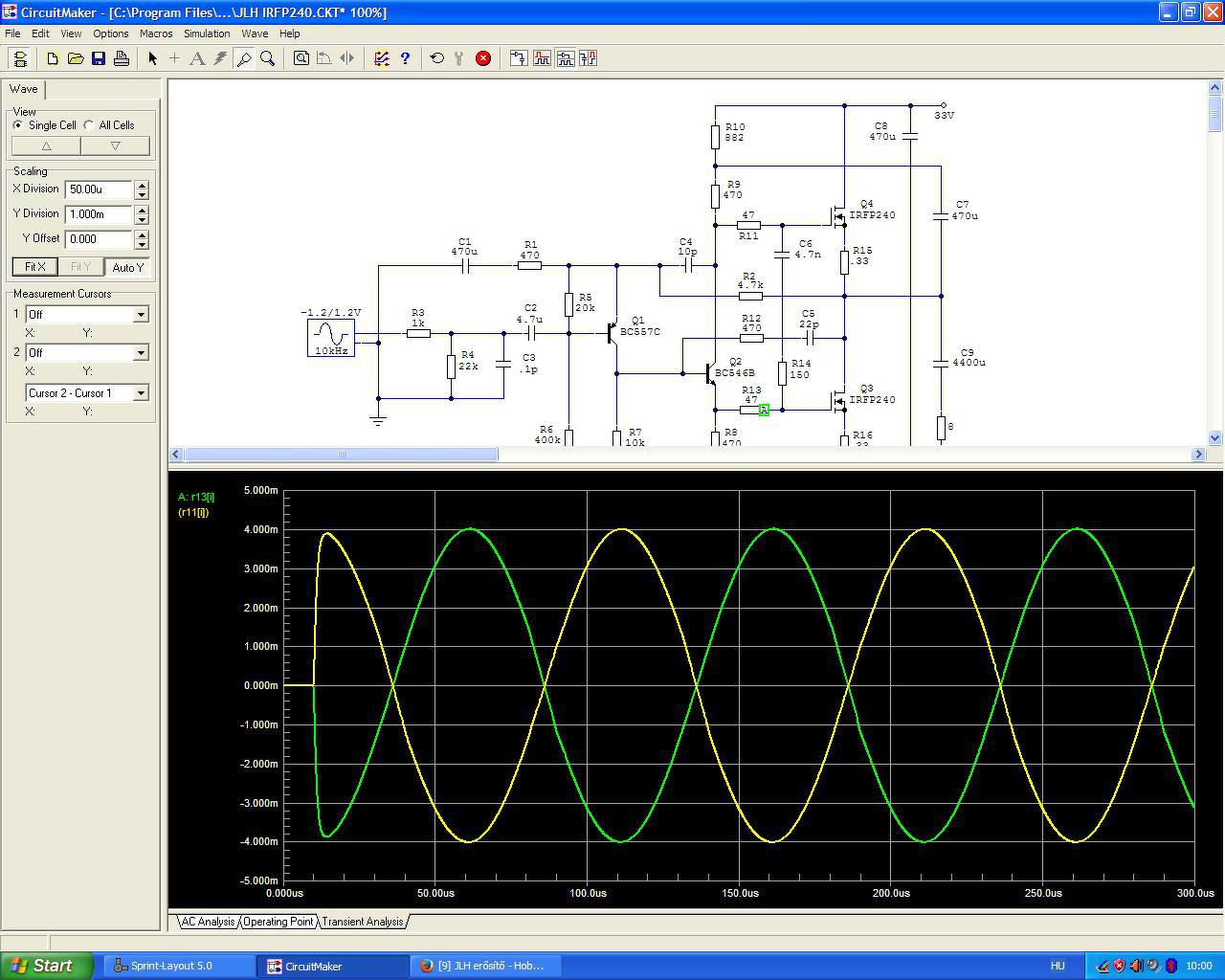The width and height of the screenshot is (1225, 980).
Task: Open the new document icon
Action: 53,58
